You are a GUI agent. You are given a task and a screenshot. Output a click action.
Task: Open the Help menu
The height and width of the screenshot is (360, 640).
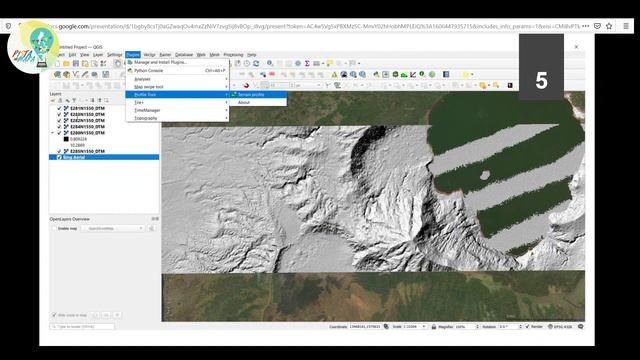point(252,55)
